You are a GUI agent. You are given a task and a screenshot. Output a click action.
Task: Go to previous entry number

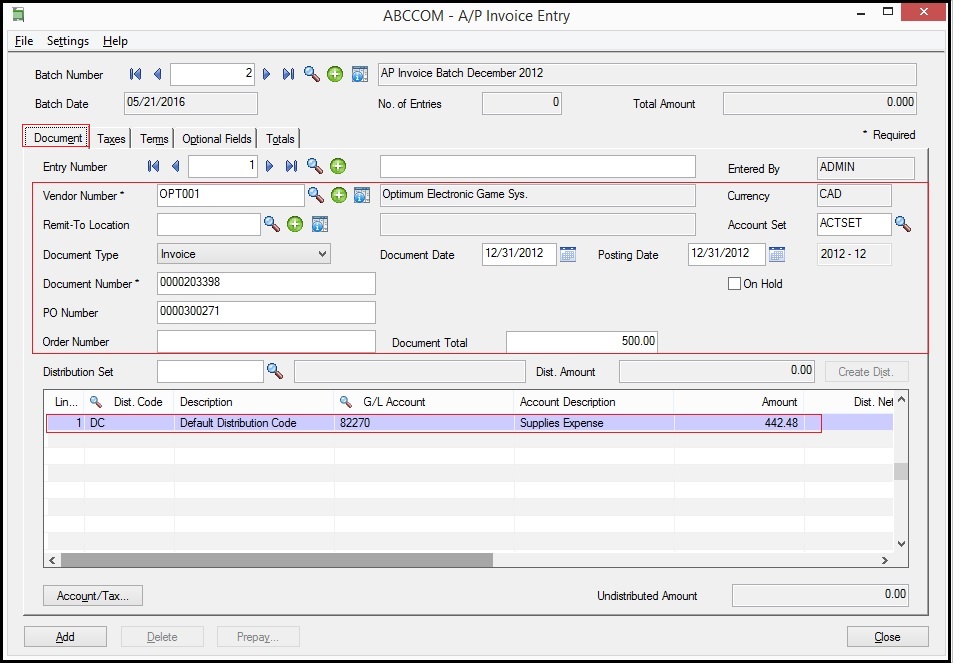tap(176, 166)
